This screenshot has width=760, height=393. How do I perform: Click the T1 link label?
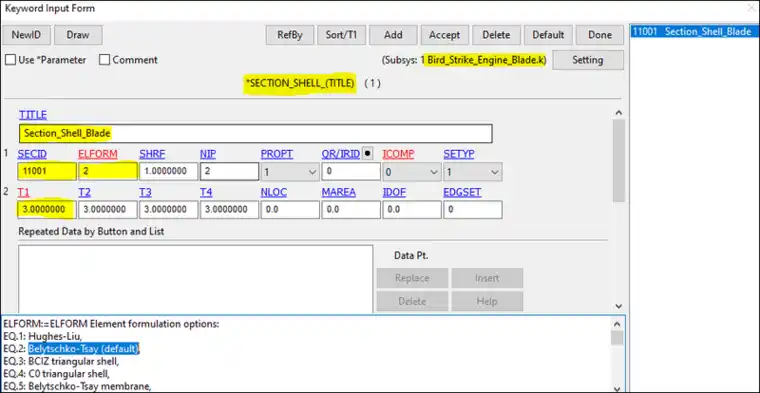coord(24,192)
